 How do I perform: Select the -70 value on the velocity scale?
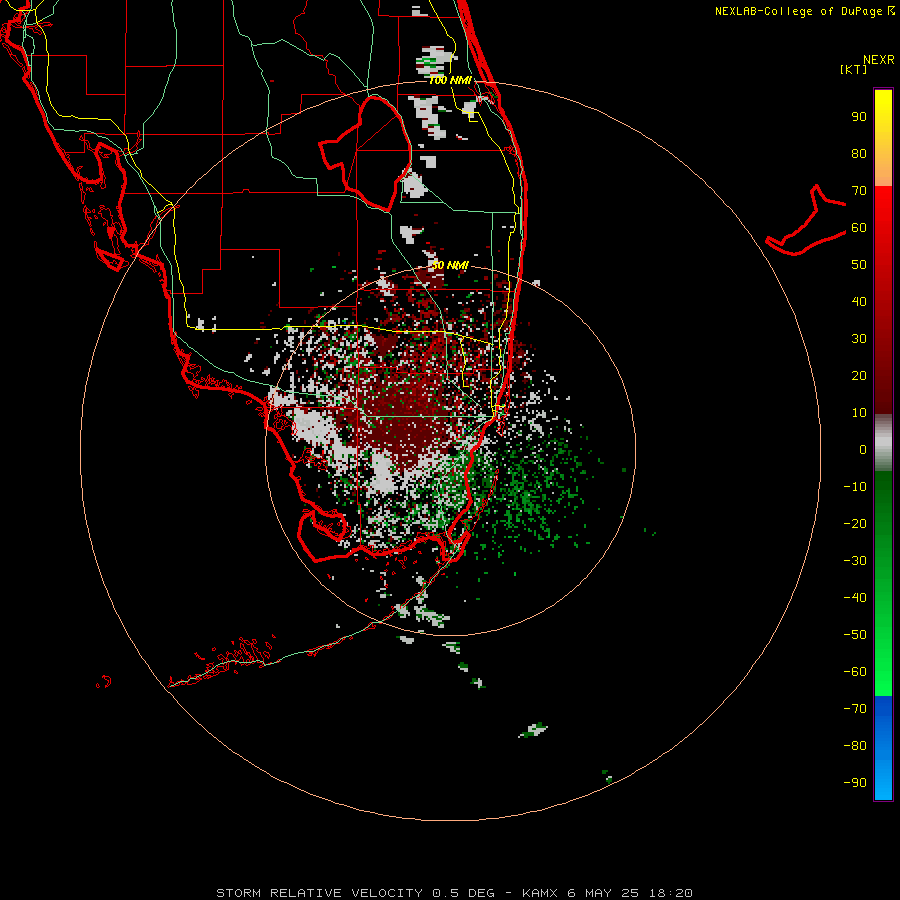(855, 709)
